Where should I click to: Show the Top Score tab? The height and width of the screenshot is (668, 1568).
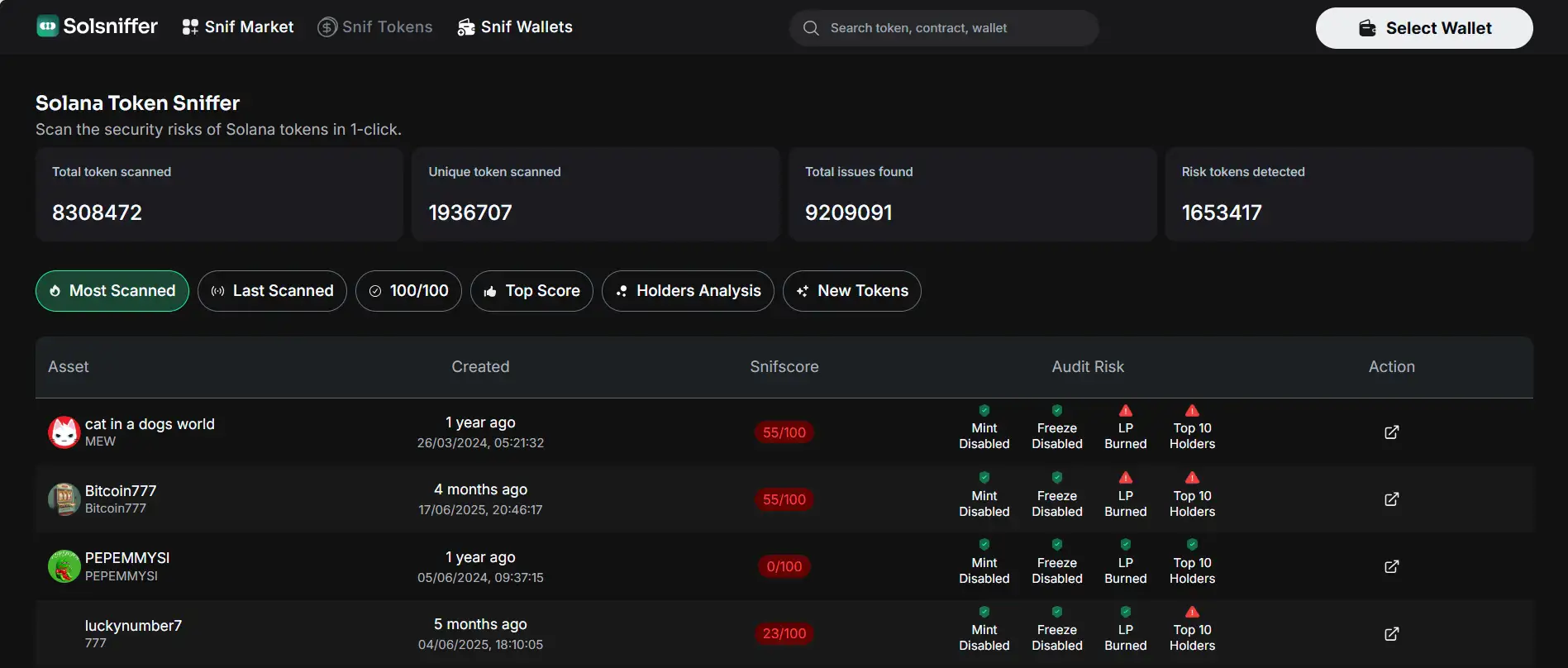(x=531, y=291)
